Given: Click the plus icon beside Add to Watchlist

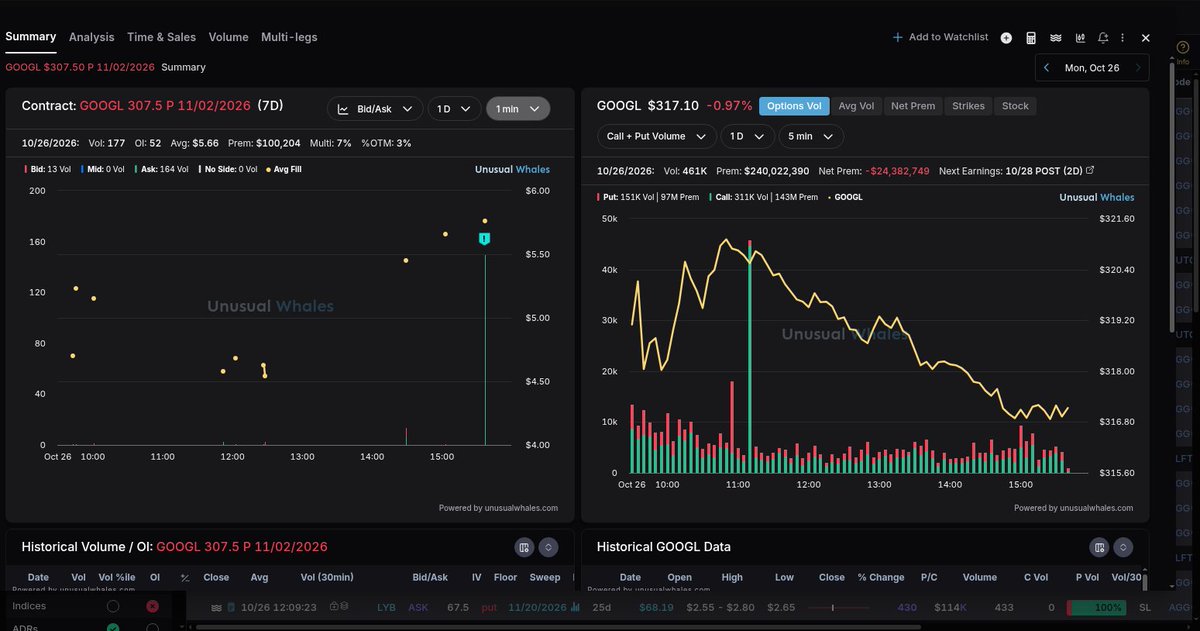Looking at the screenshot, I should [x=897, y=37].
